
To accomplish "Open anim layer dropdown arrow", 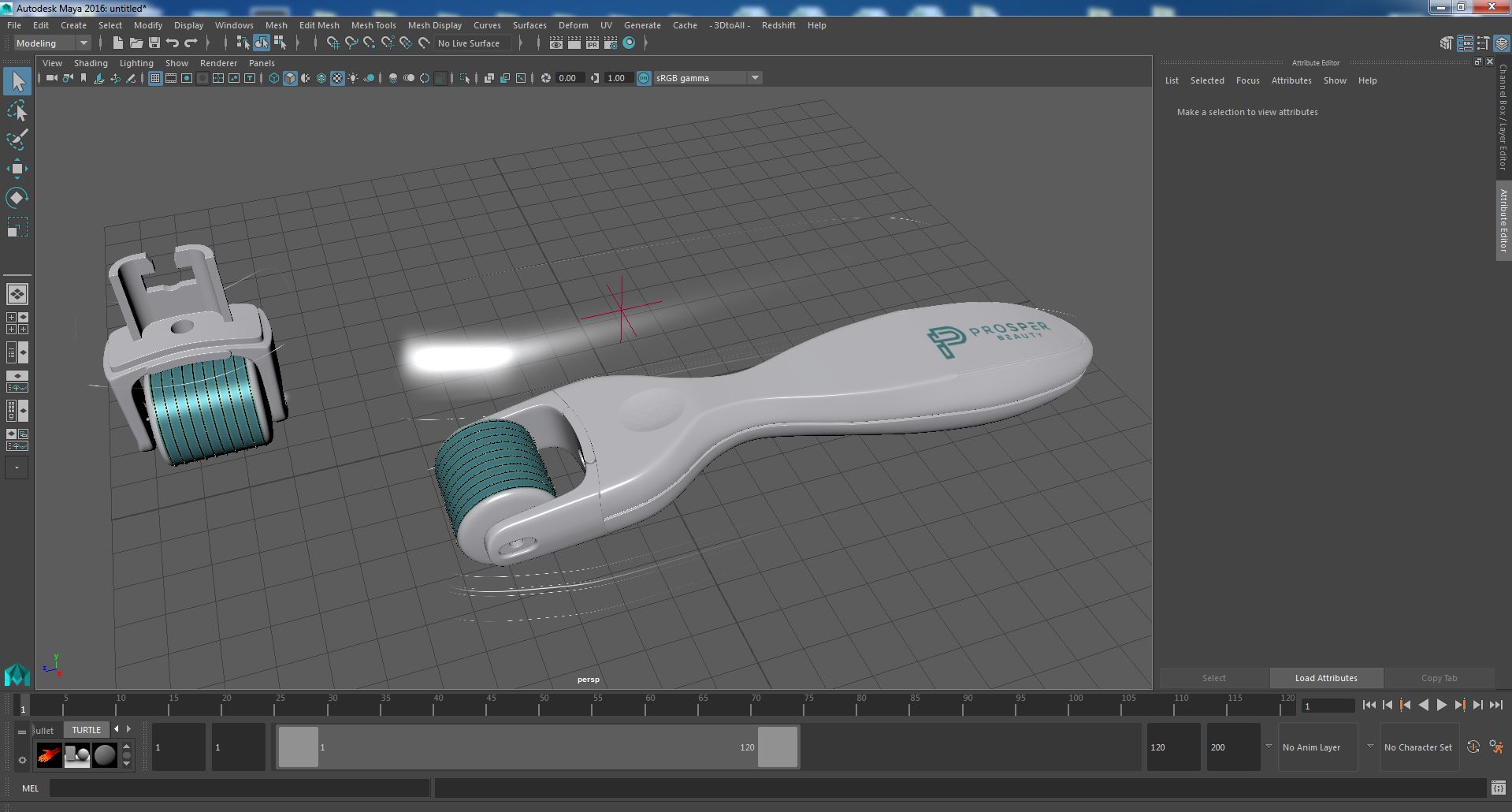I will [1269, 747].
